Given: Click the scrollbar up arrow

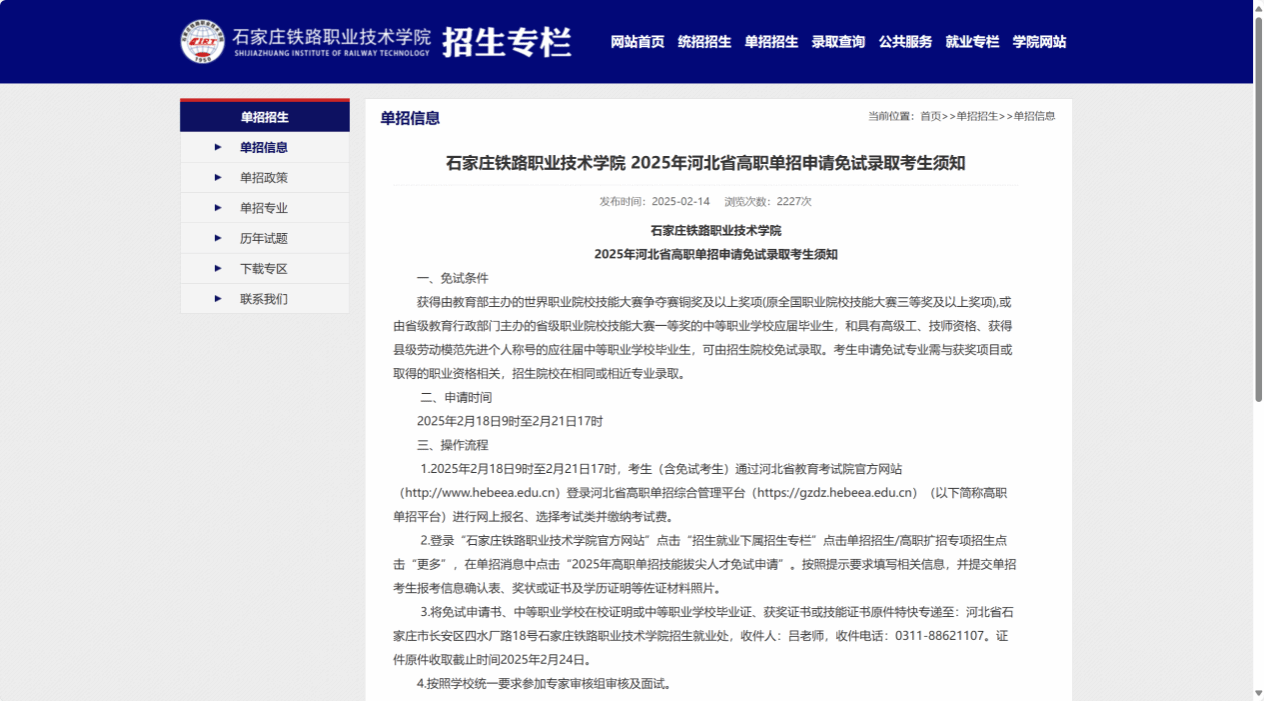Looking at the screenshot, I should click(x=1258, y=7).
